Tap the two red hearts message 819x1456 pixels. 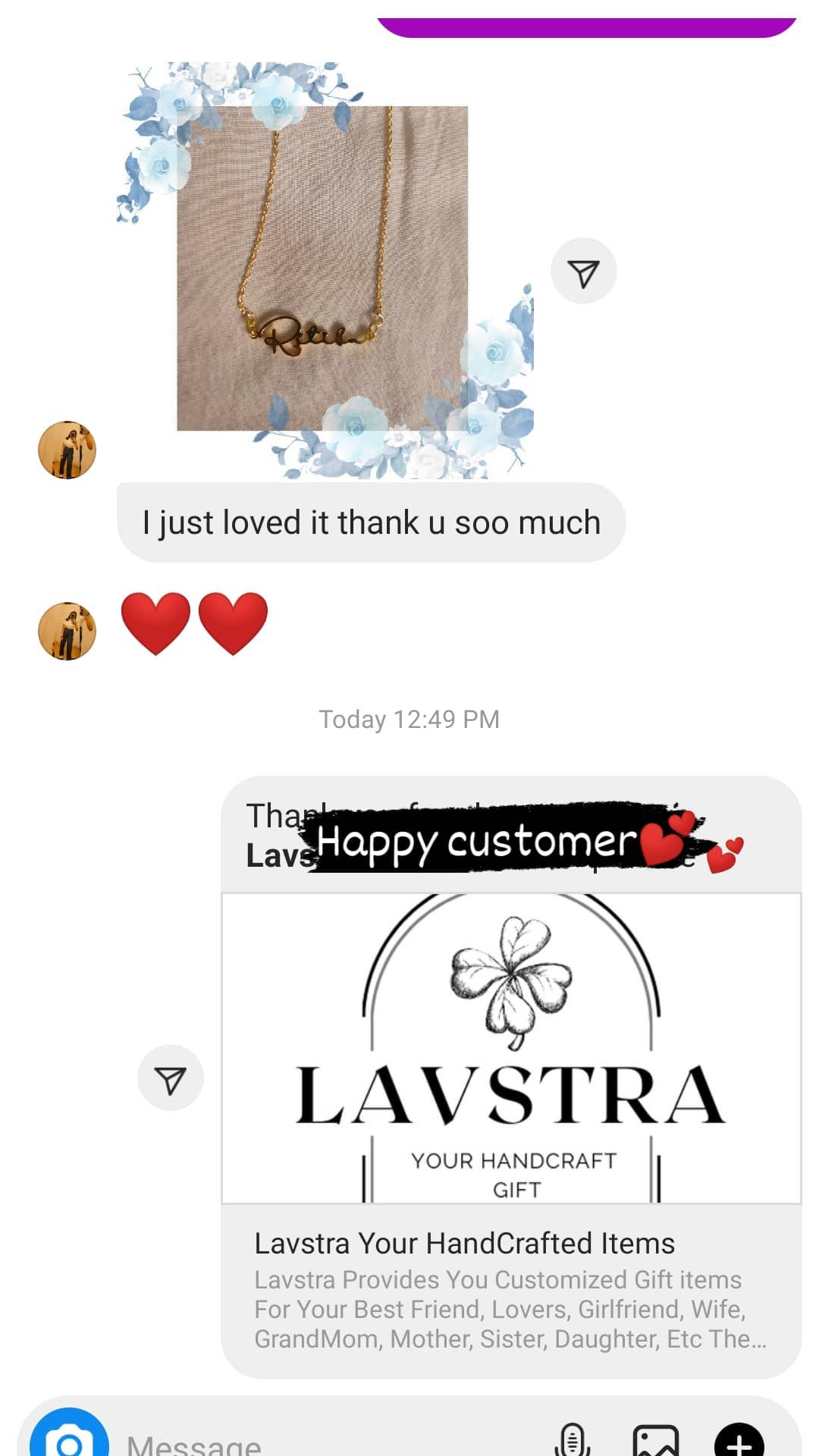click(194, 623)
